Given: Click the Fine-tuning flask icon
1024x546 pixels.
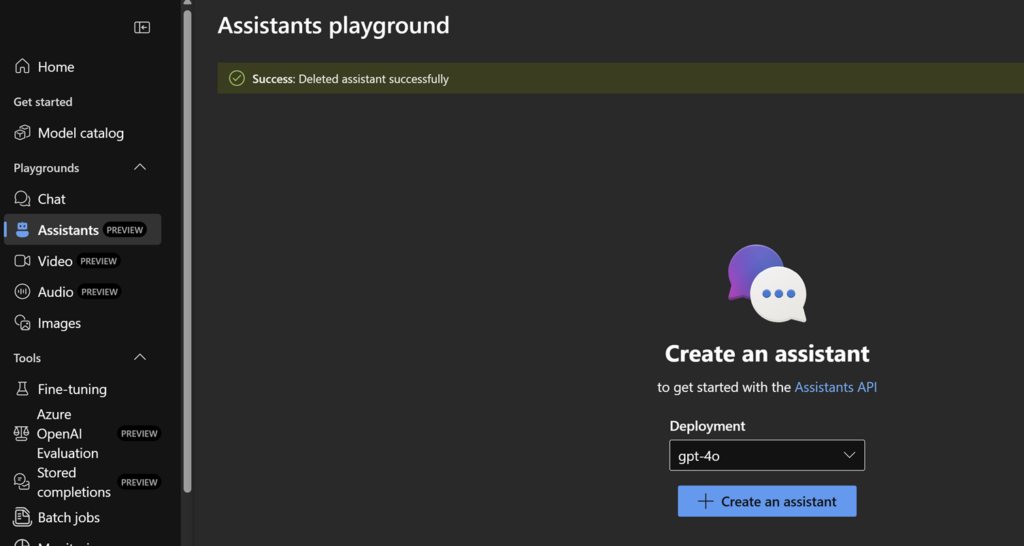Looking at the screenshot, I should (22, 389).
